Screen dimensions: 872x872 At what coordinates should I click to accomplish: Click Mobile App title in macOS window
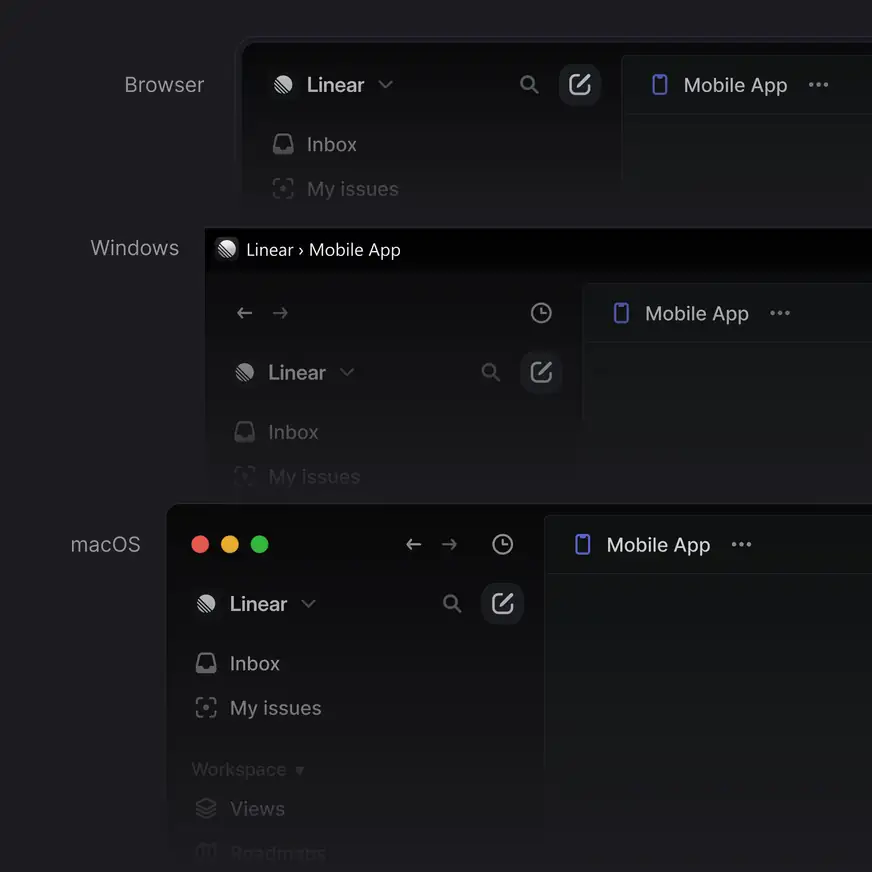click(658, 546)
